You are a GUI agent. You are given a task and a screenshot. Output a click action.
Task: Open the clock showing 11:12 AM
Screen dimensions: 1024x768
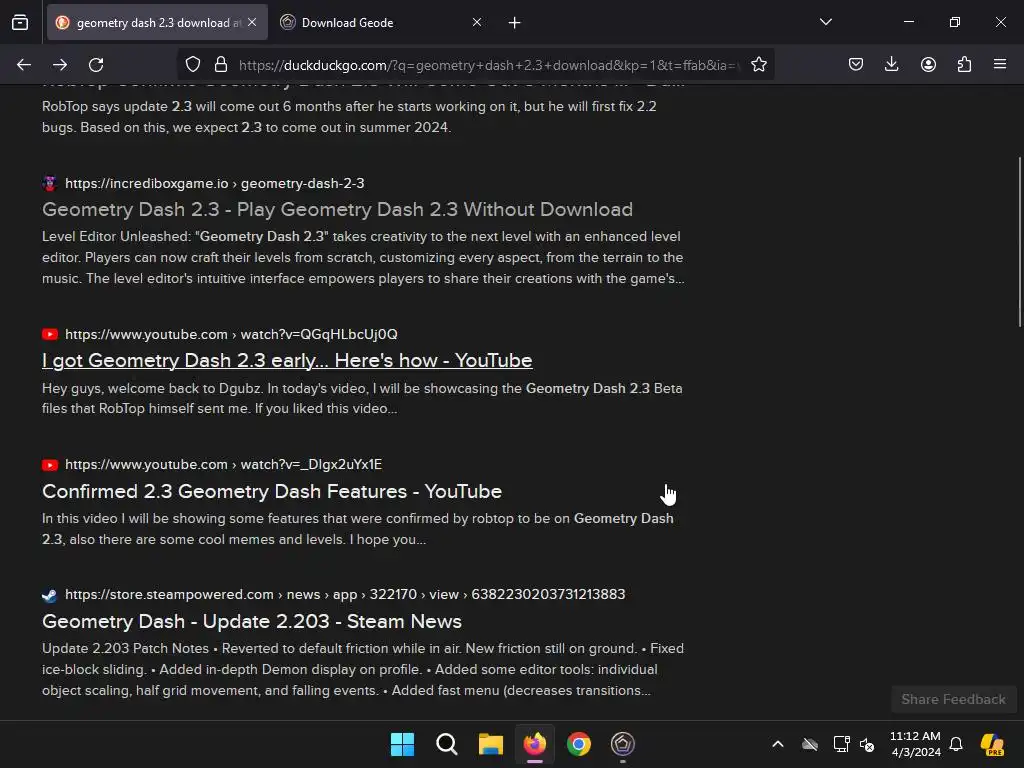coord(916,744)
